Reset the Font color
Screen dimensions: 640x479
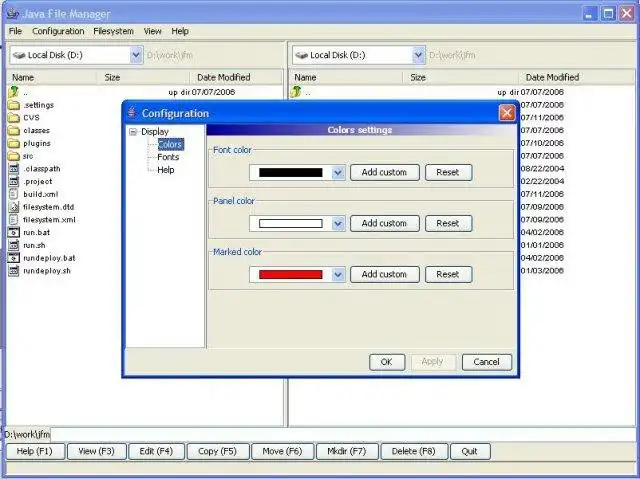pyautogui.click(x=448, y=173)
